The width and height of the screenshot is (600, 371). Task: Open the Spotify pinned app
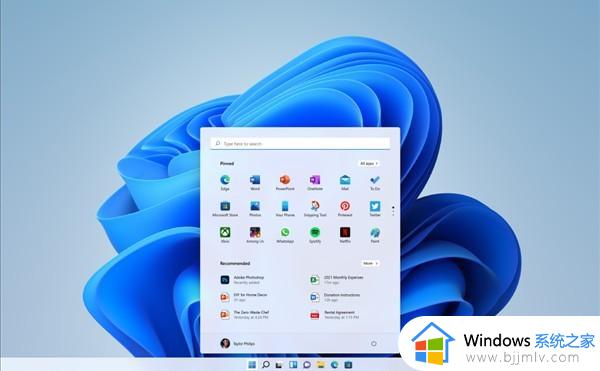[x=315, y=235]
